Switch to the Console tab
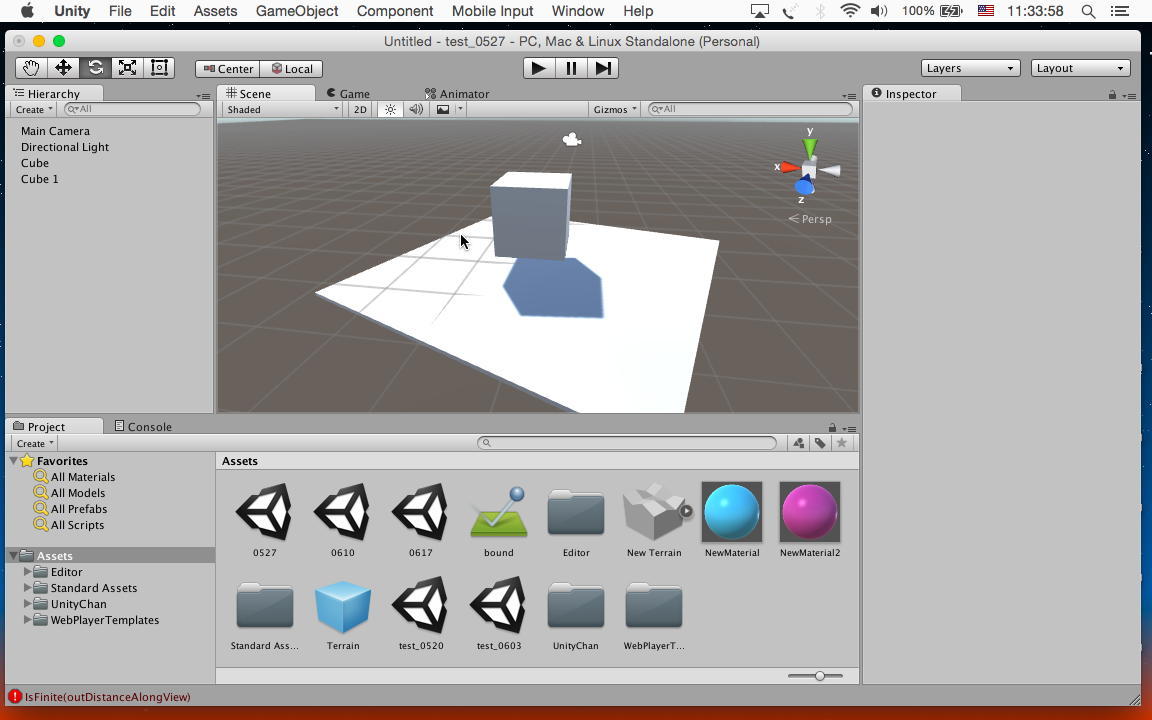1152x720 pixels. click(143, 426)
